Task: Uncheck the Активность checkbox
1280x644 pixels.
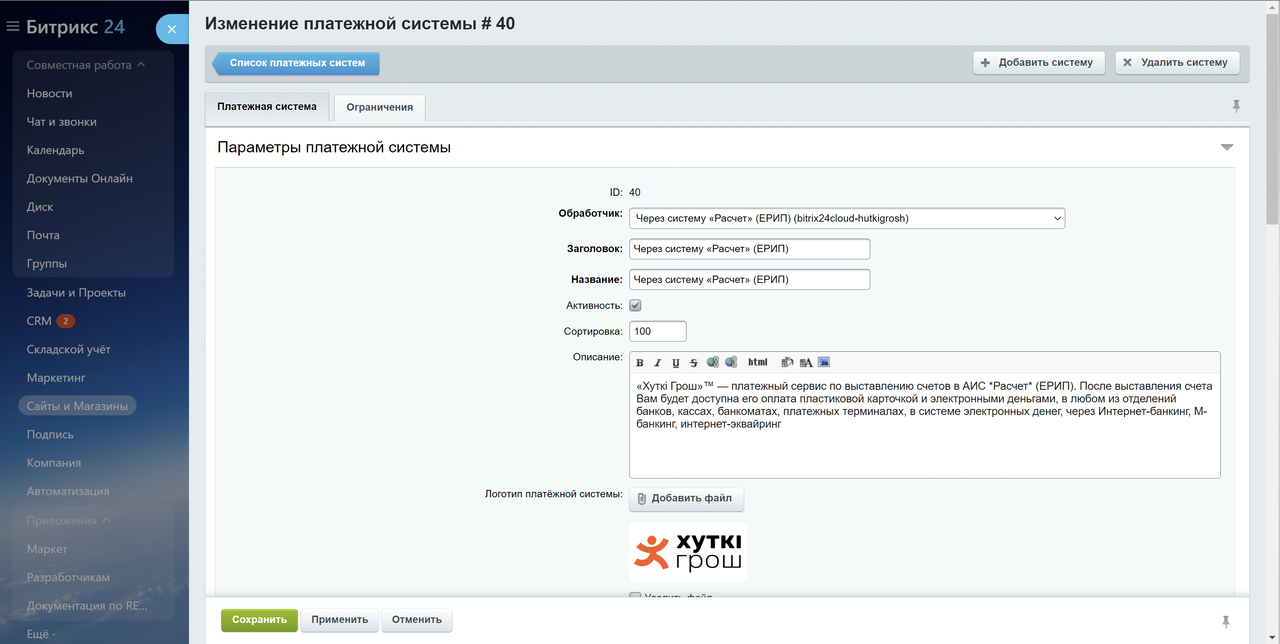Action: click(x=635, y=305)
